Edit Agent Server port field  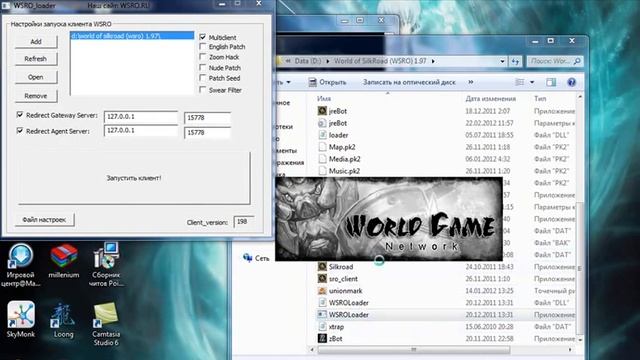click(207, 133)
